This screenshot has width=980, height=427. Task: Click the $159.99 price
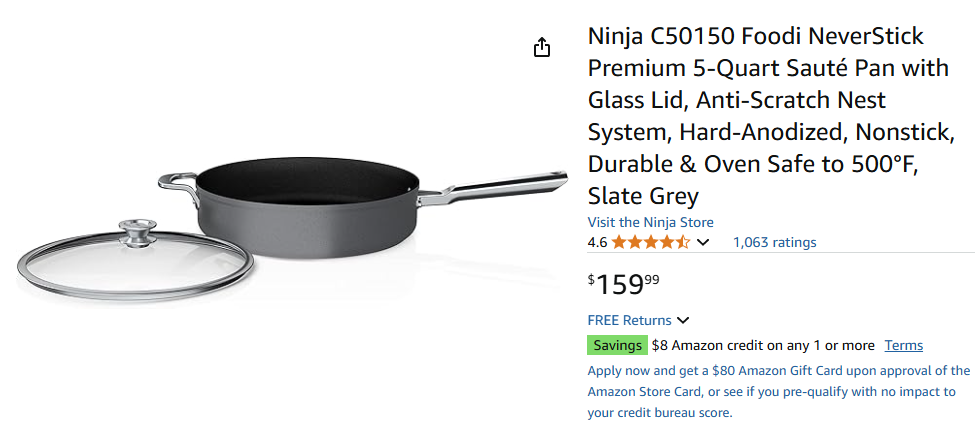pyautogui.click(x=624, y=284)
